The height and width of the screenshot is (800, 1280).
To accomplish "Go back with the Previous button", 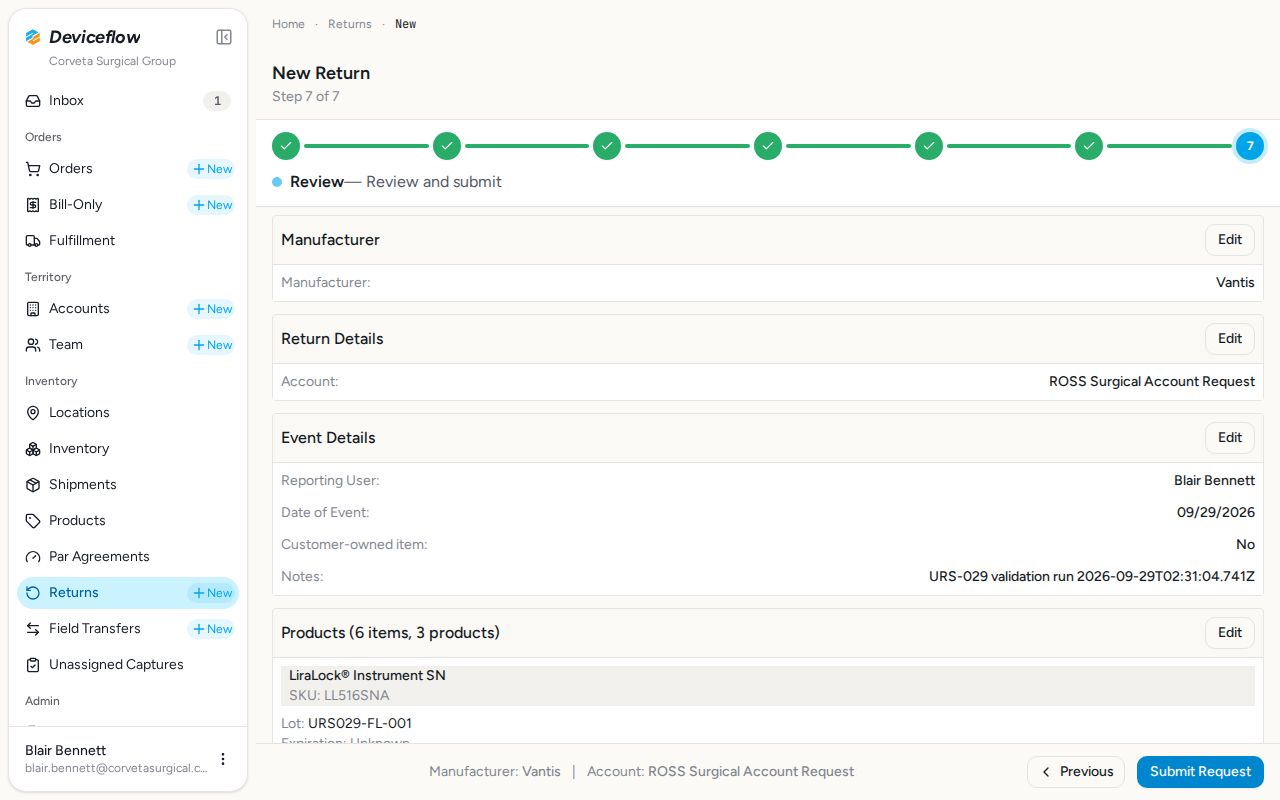I will pos(1076,772).
